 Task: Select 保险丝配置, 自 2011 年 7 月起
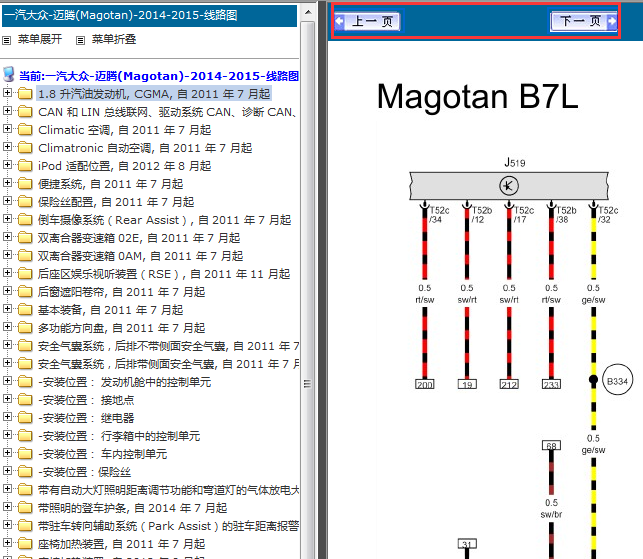pos(116,202)
